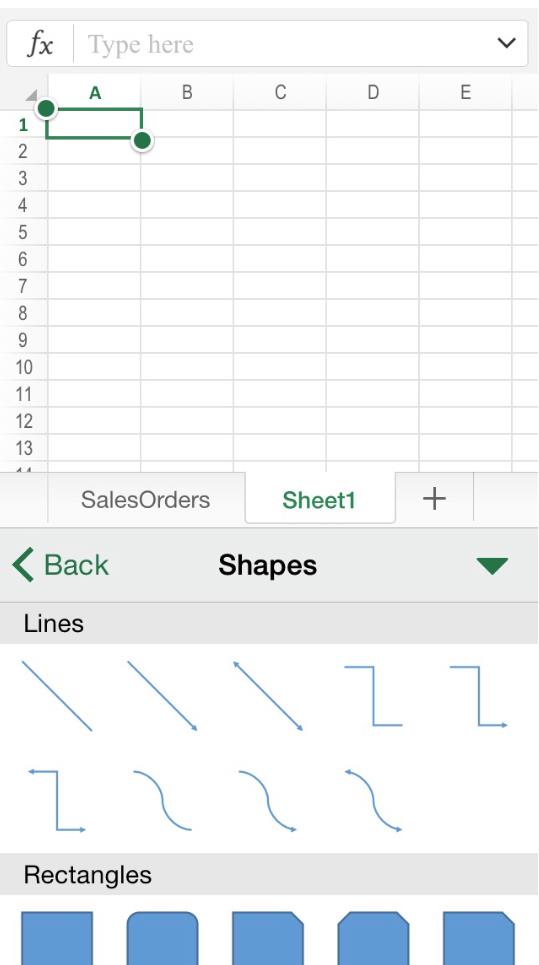Screen dimensions: 539x965
Task: Choose the curved connector with one arrow
Action: pyautogui.click(x=268, y=801)
